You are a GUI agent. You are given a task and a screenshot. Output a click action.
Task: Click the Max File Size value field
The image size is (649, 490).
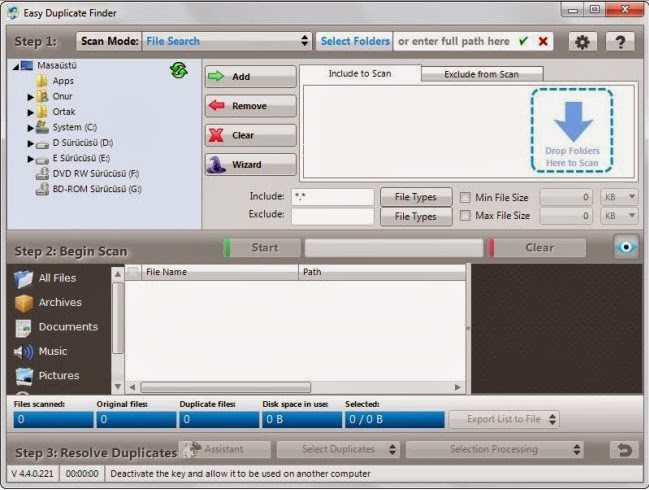click(566, 216)
